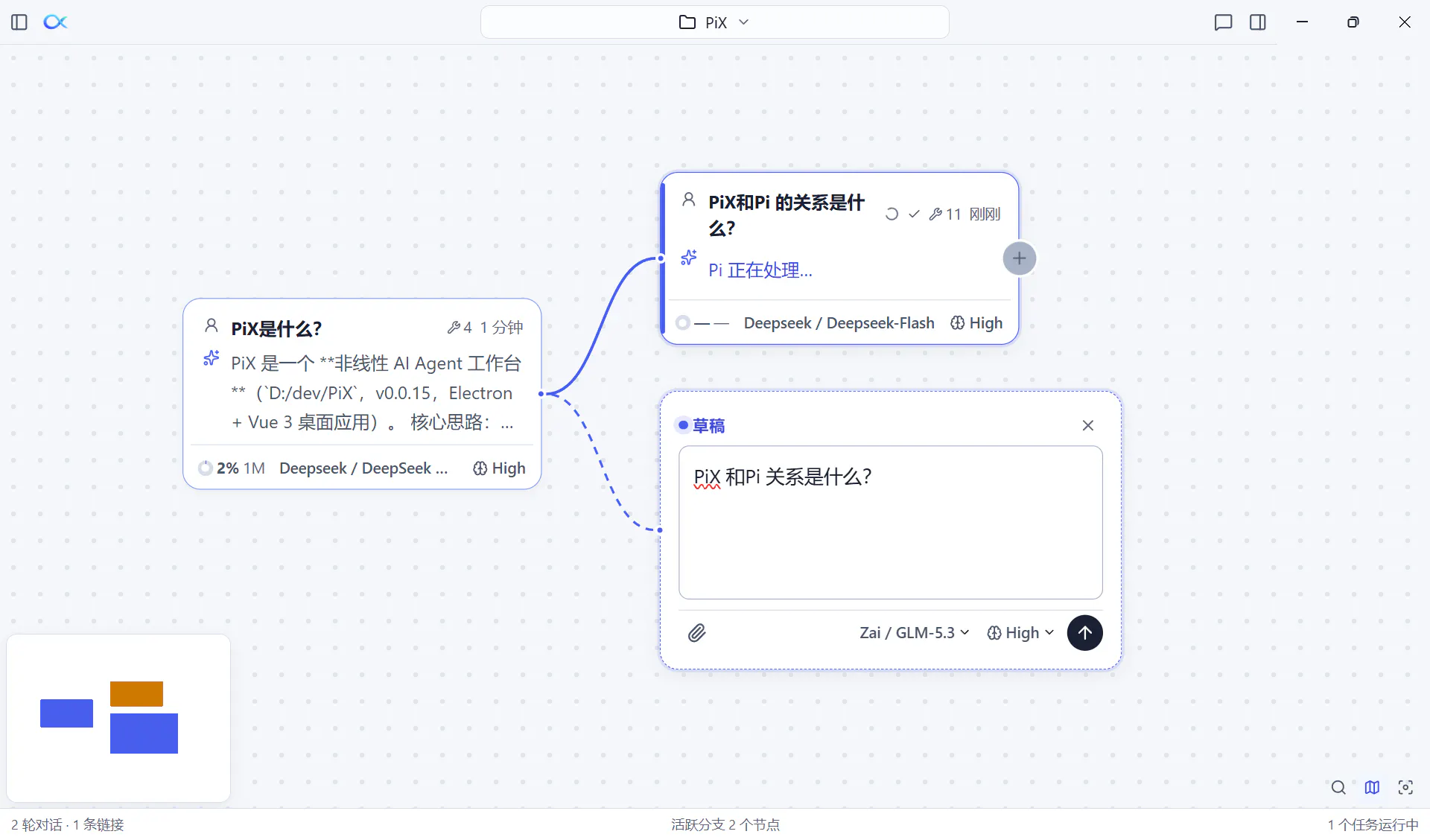Viewport: 1430px width, 840px height.
Task: Click the checkmark icon on processing card
Action: [x=914, y=214]
